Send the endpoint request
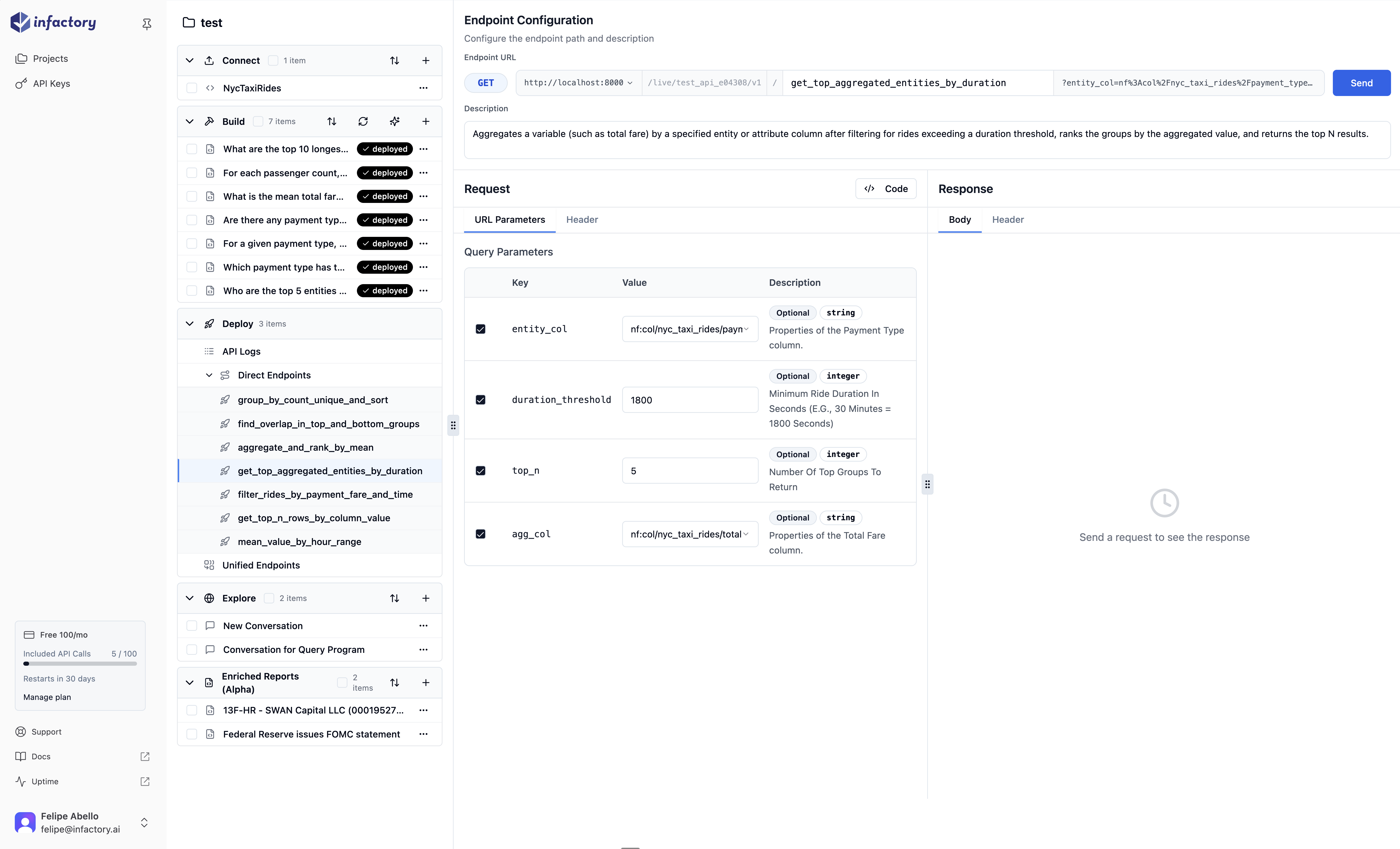This screenshot has height=849, width=1400. [1361, 83]
